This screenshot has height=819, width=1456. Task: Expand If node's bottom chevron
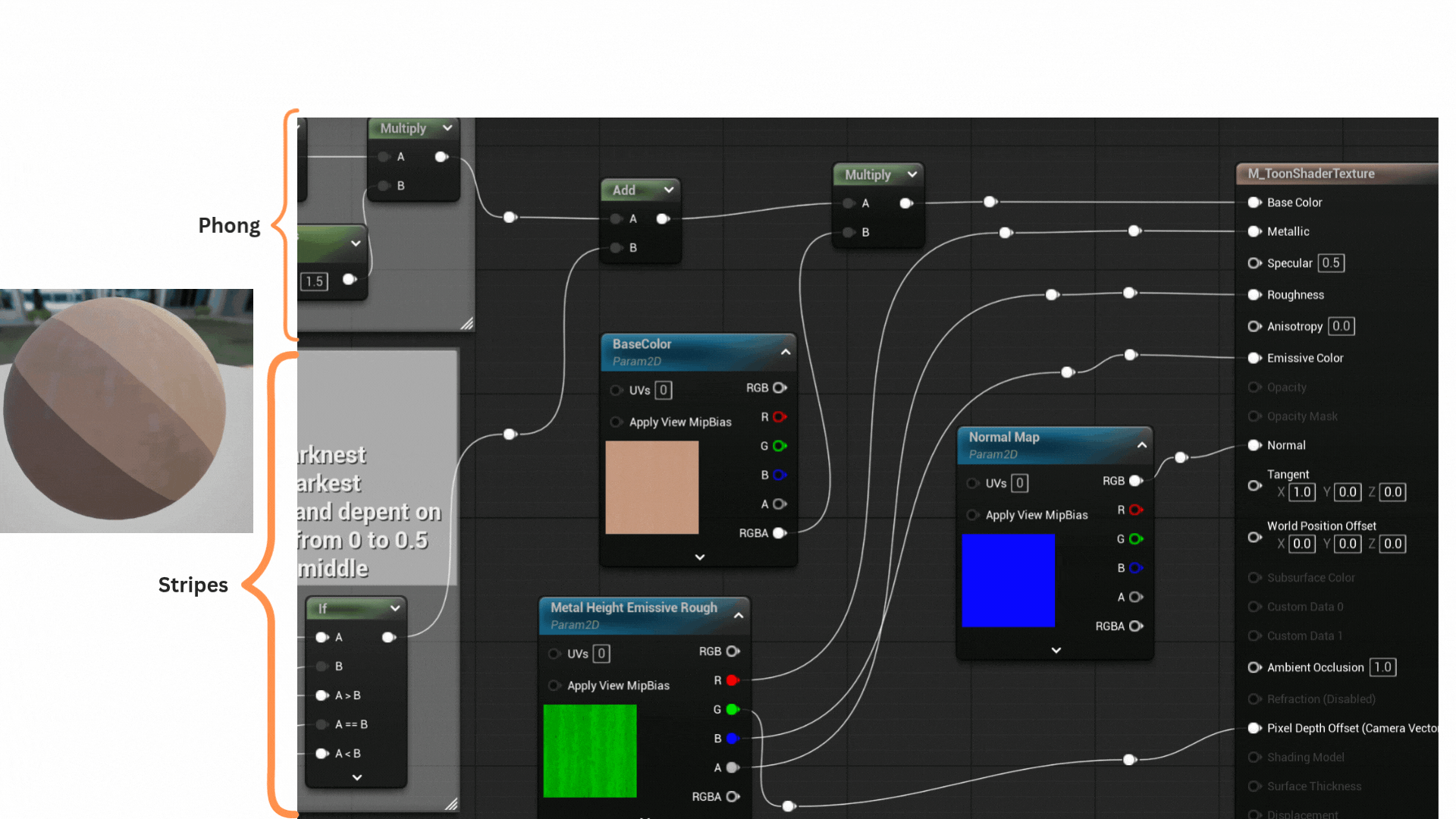(356, 777)
